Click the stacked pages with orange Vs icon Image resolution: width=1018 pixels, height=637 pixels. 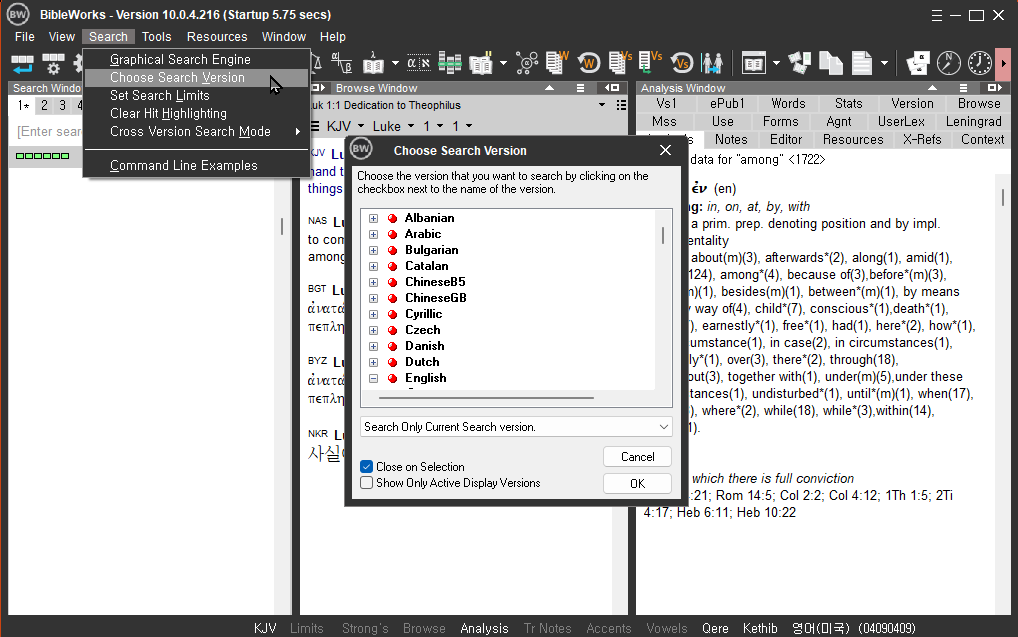coord(620,63)
